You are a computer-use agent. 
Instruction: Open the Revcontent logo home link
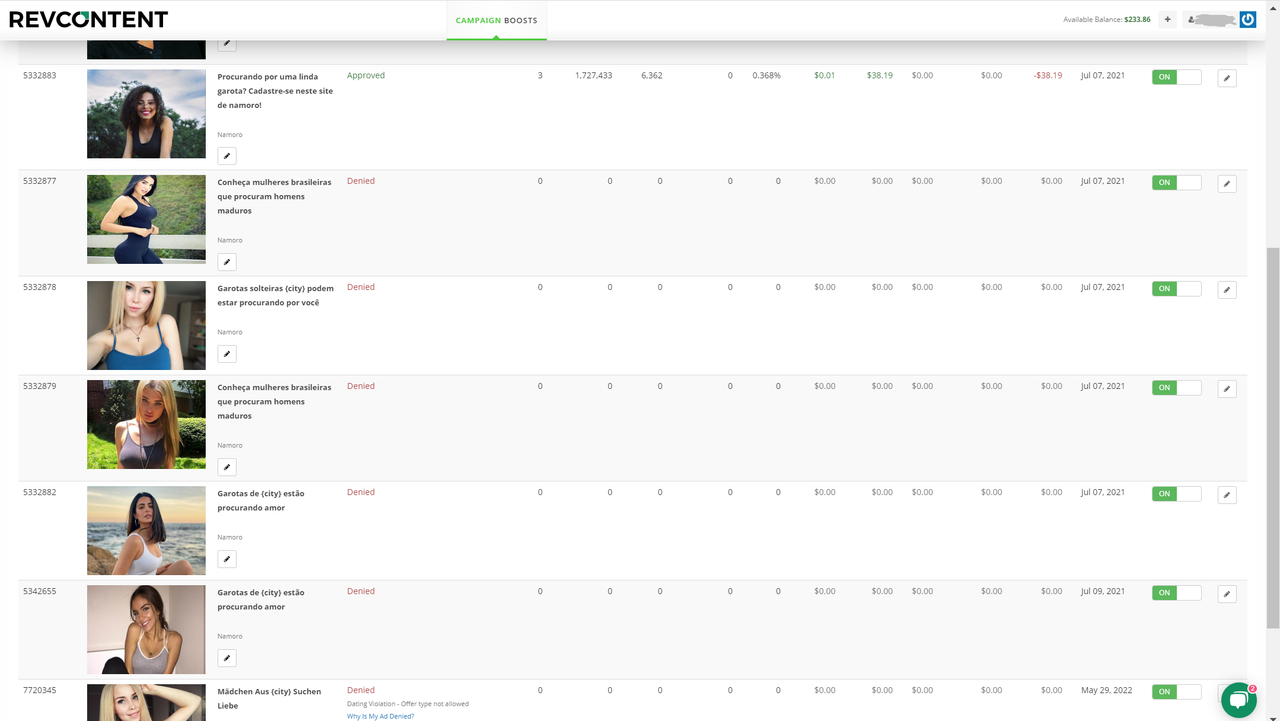click(x=88, y=19)
